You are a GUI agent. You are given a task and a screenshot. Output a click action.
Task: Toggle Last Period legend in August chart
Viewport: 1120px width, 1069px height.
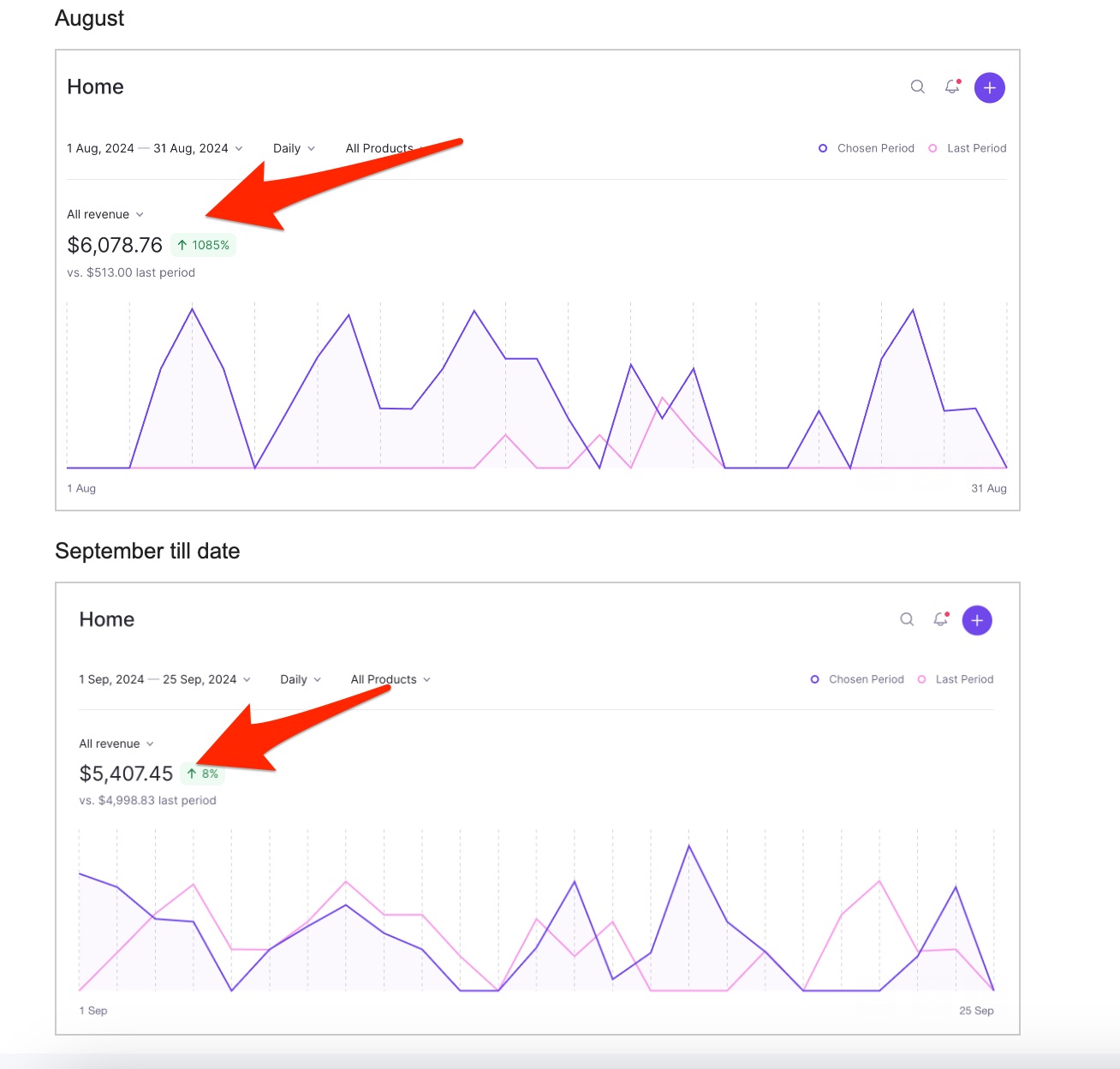click(968, 148)
